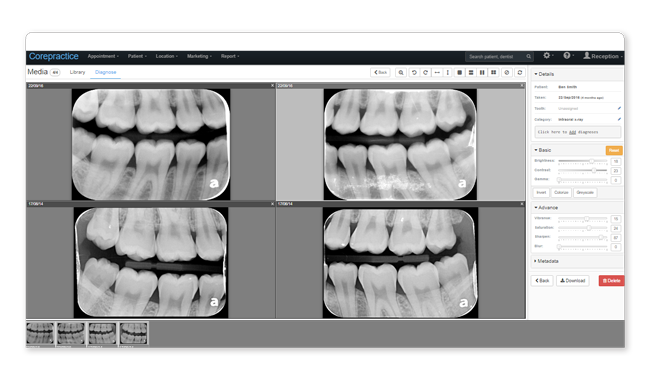Viewport: 650px width, 380px height.
Task: Click the Corepractice logo
Action: tap(53, 56)
